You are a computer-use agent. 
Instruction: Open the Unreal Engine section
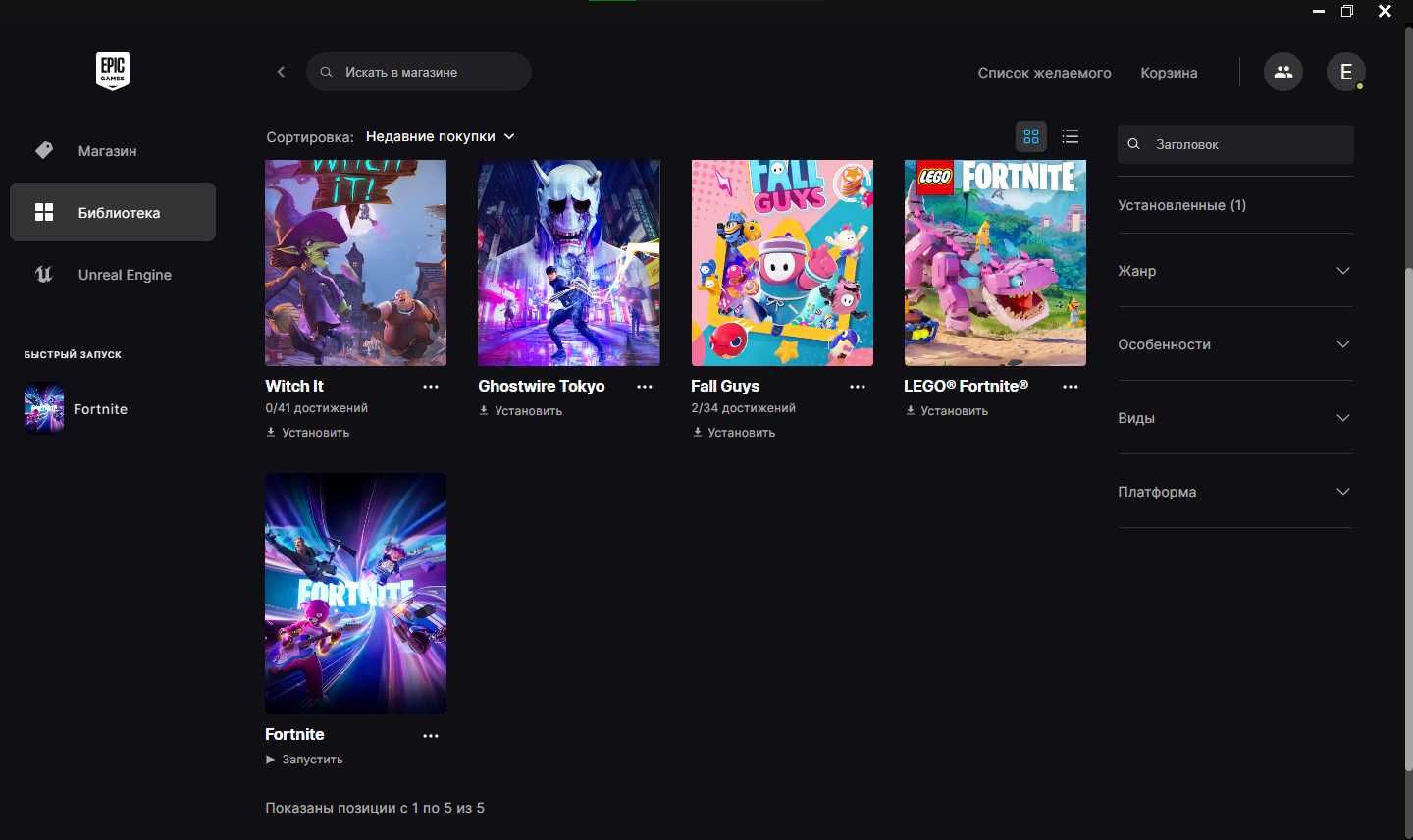[x=113, y=275]
